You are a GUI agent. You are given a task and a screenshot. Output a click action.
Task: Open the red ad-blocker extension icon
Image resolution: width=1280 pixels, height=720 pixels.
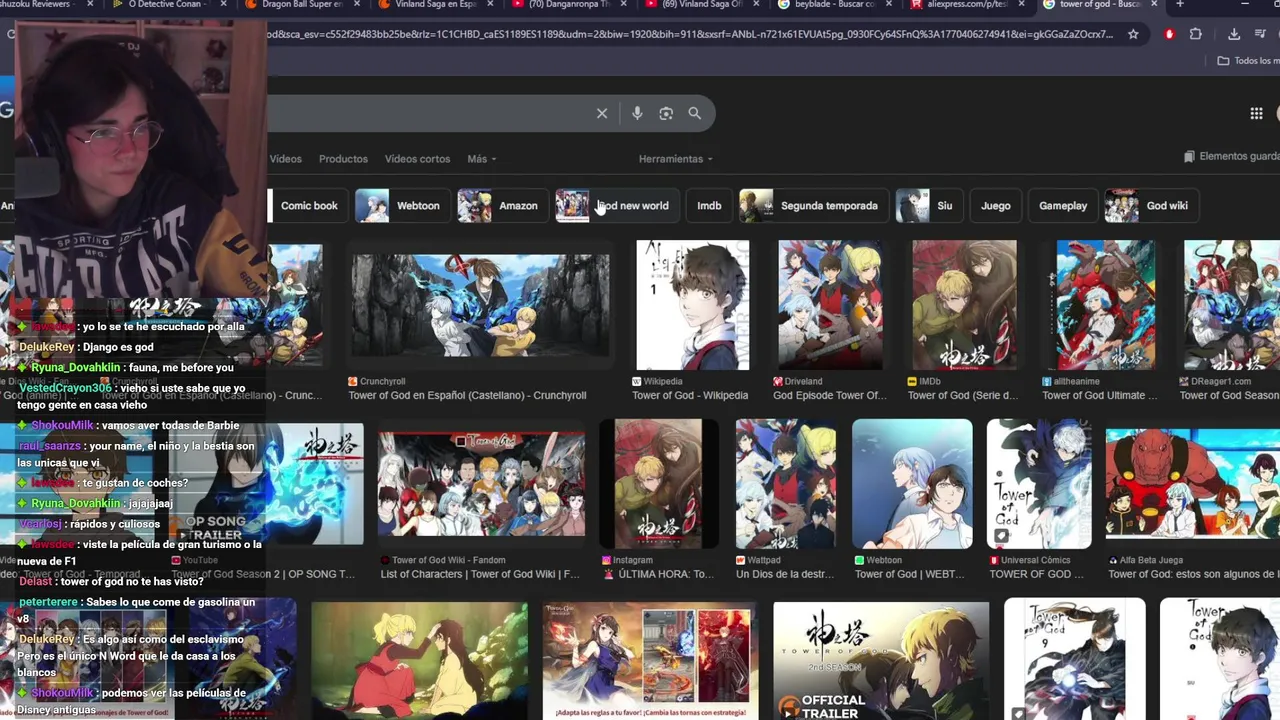point(1169,34)
